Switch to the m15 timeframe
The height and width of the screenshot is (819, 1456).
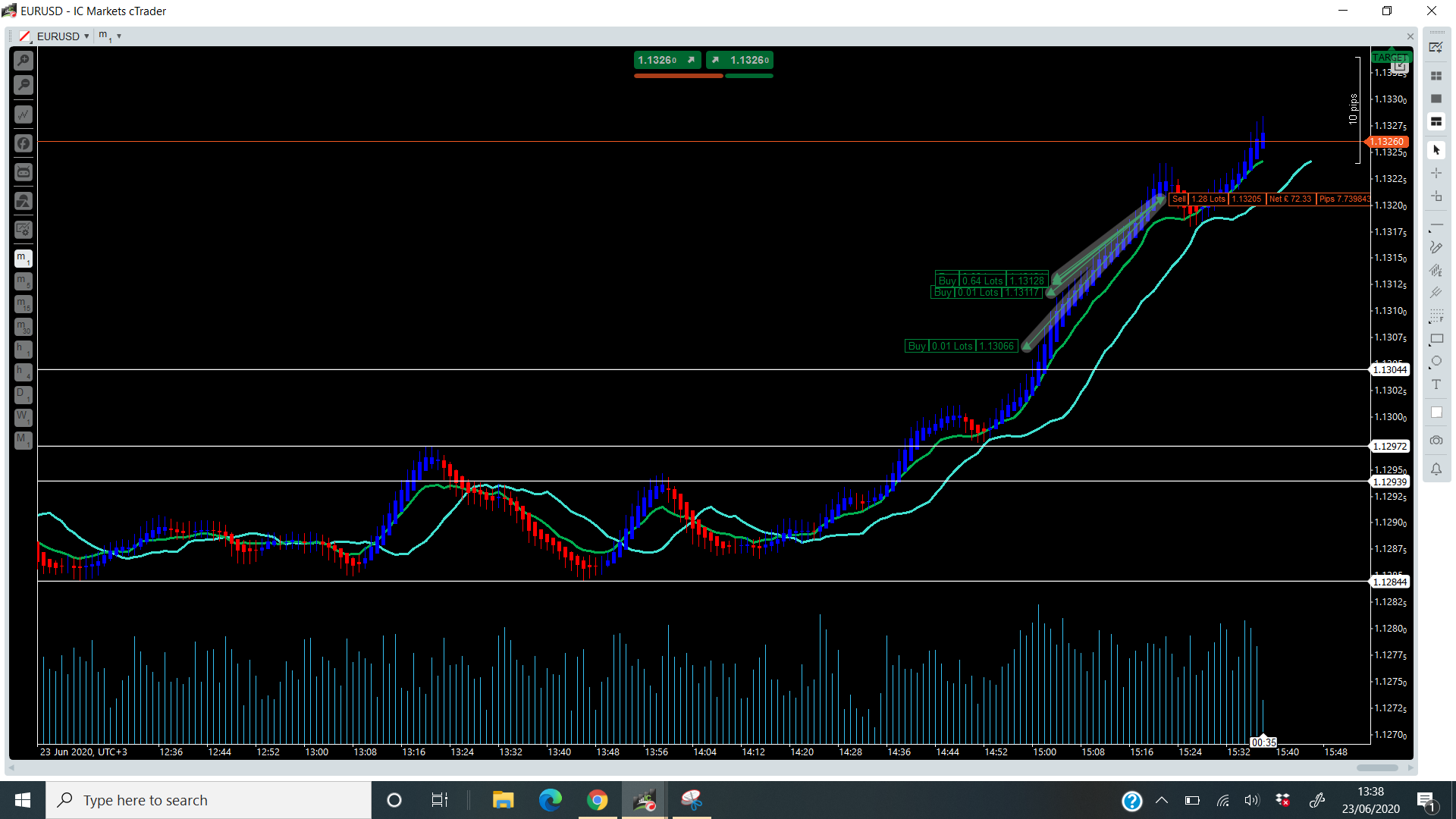pyautogui.click(x=24, y=304)
